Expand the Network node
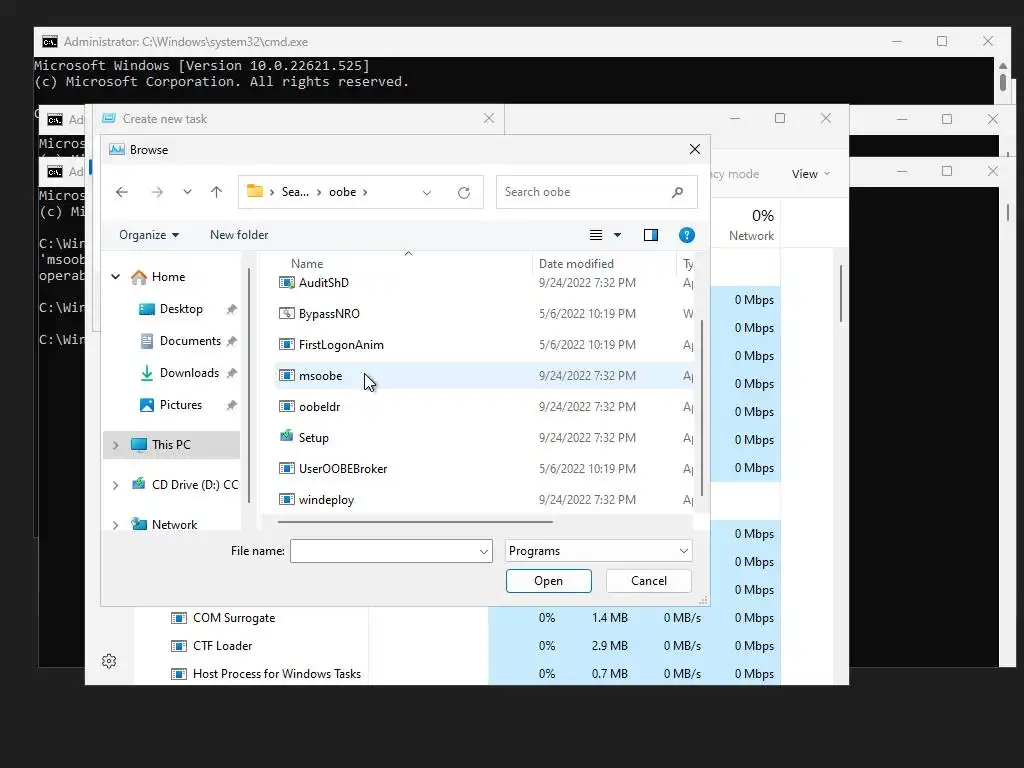The width and height of the screenshot is (1024, 768). [x=116, y=524]
